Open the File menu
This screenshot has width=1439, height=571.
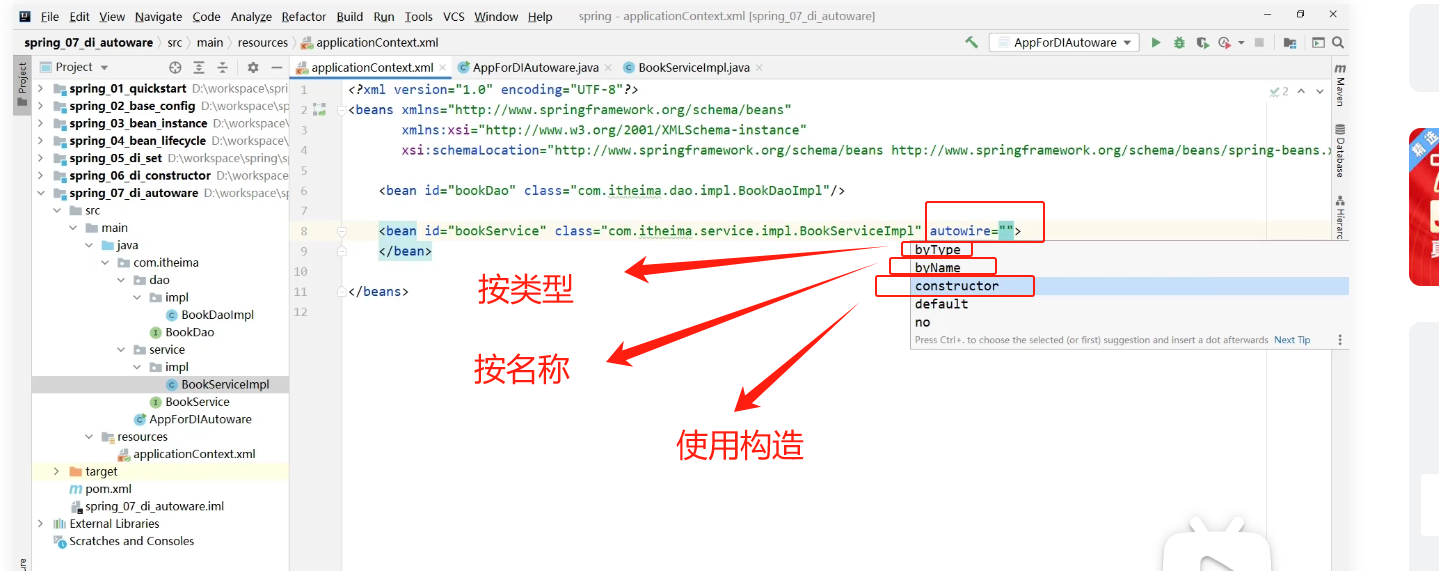50,17
